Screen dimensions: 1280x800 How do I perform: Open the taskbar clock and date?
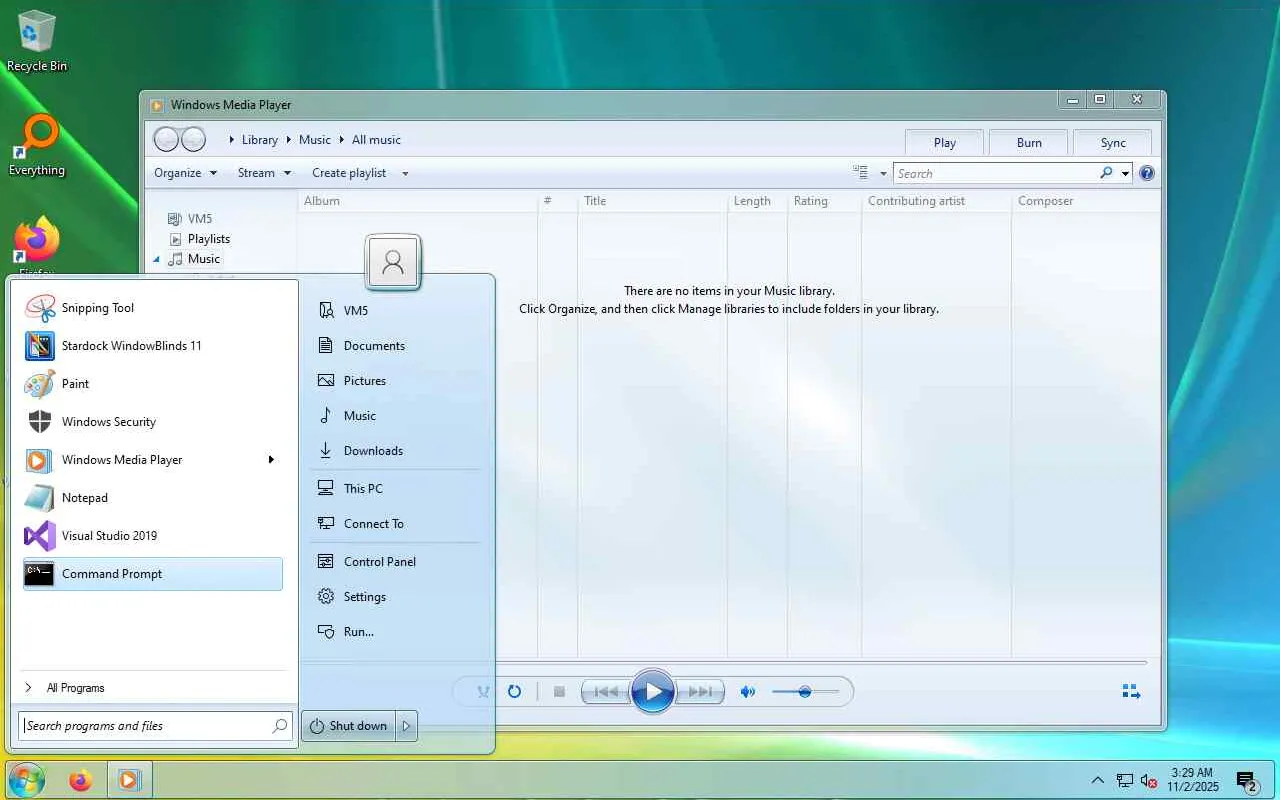[1192, 780]
